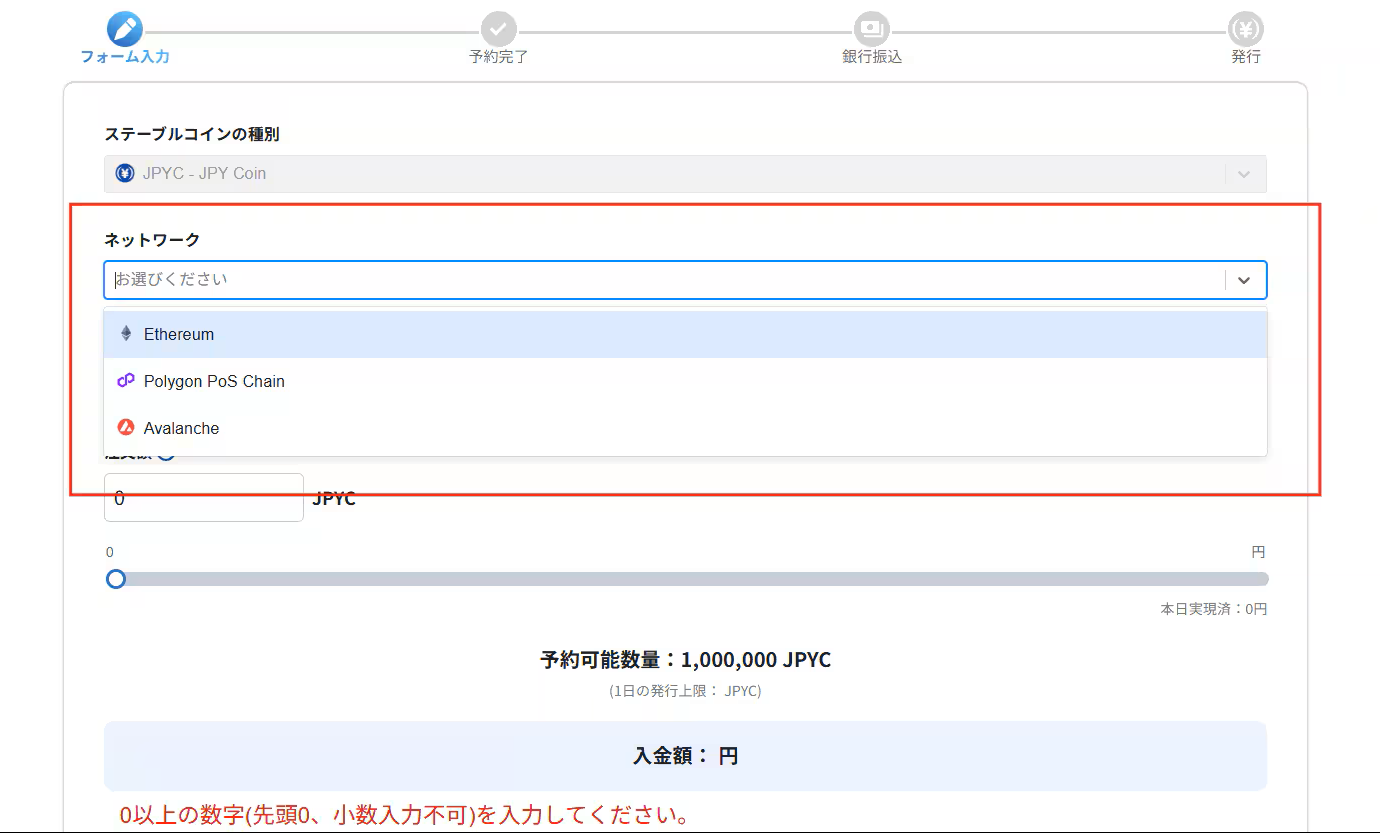This screenshot has width=1380, height=833.
Task: Select the Polygon PoS Chain option
Action: click(214, 380)
